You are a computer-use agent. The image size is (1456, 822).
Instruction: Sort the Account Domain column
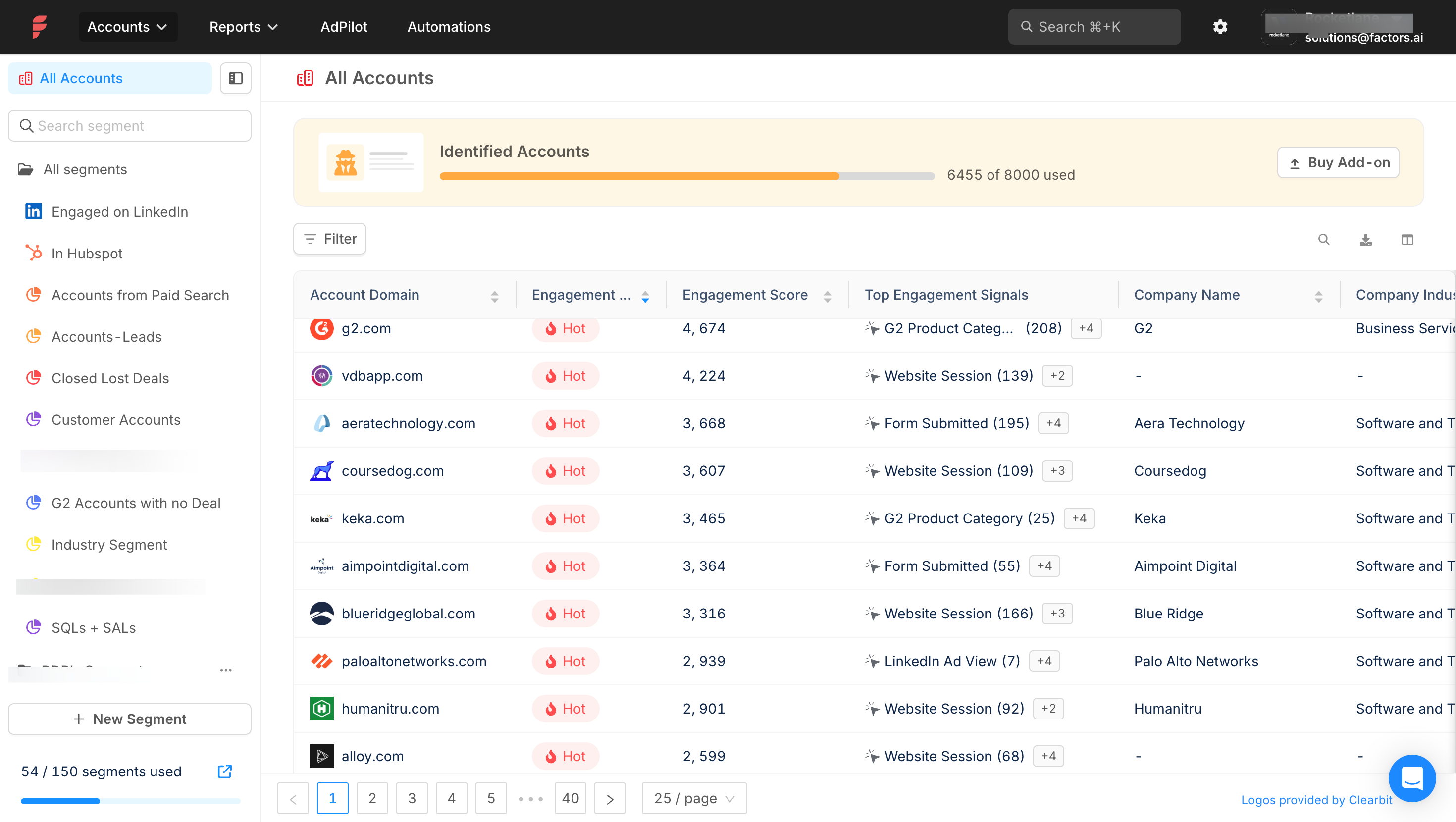(495, 296)
